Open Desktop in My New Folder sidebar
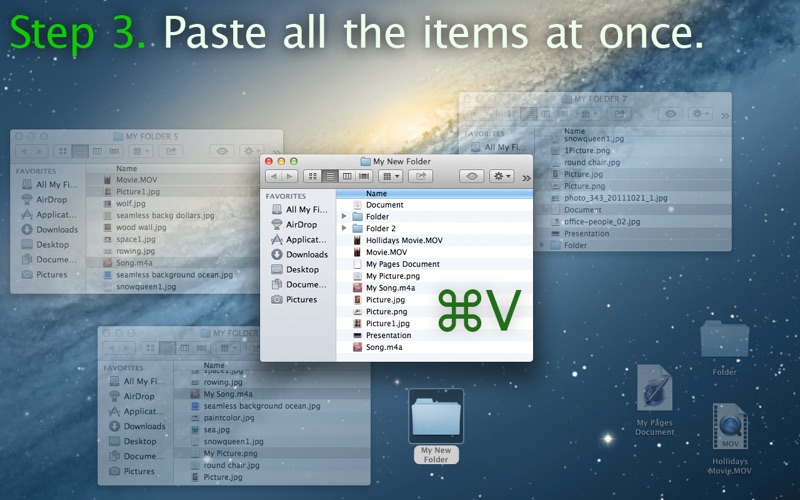This screenshot has height=500, width=800. click(x=295, y=269)
